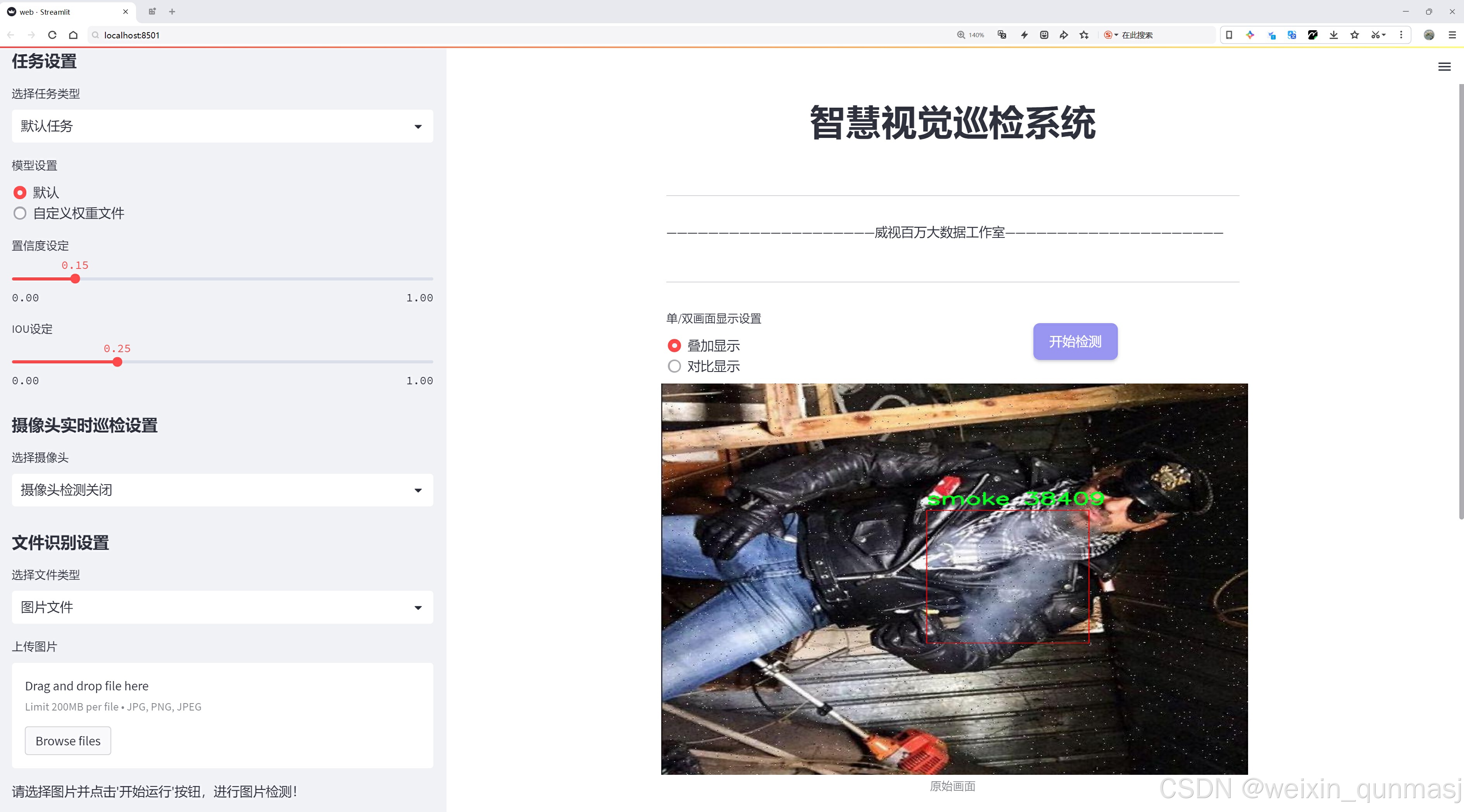The image size is (1464, 812).
Task: Click the mobile device view icon
Action: click(1229, 35)
